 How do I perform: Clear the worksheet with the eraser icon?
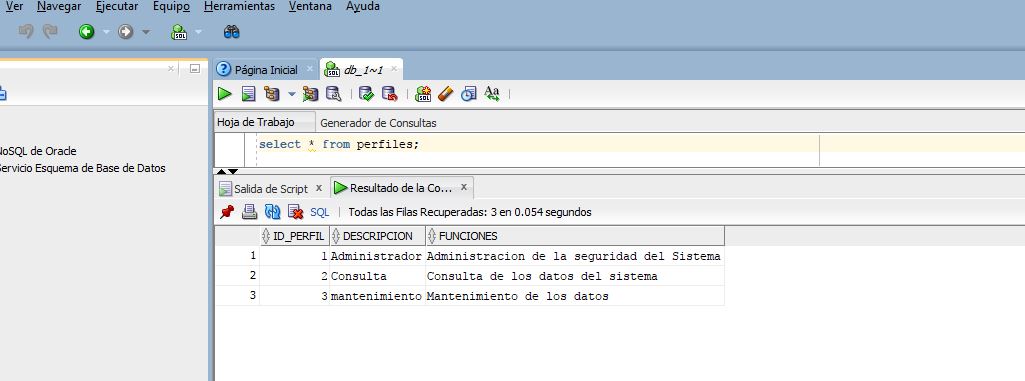click(445, 94)
